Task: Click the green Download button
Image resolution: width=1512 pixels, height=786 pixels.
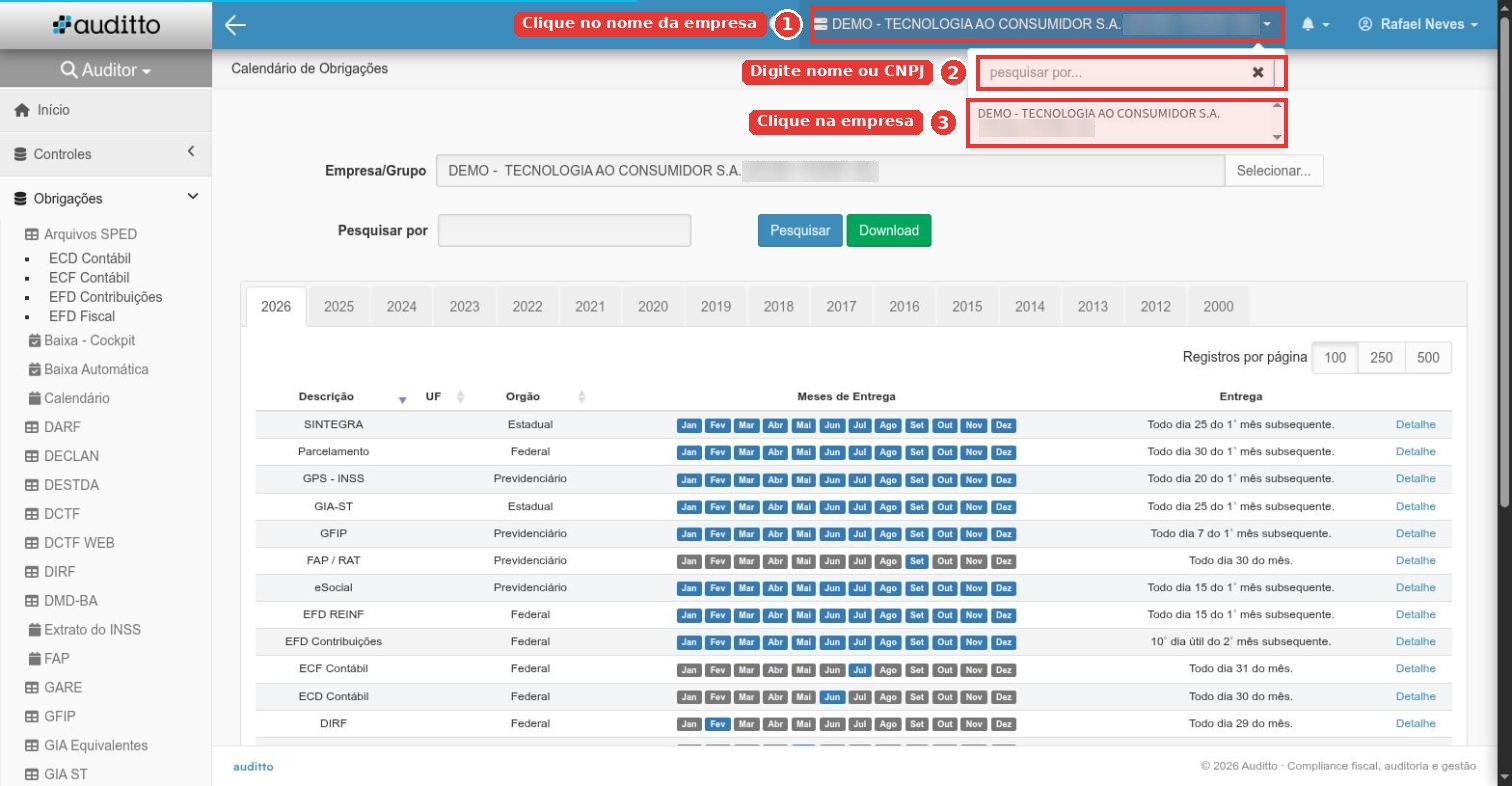Action: [889, 230]
